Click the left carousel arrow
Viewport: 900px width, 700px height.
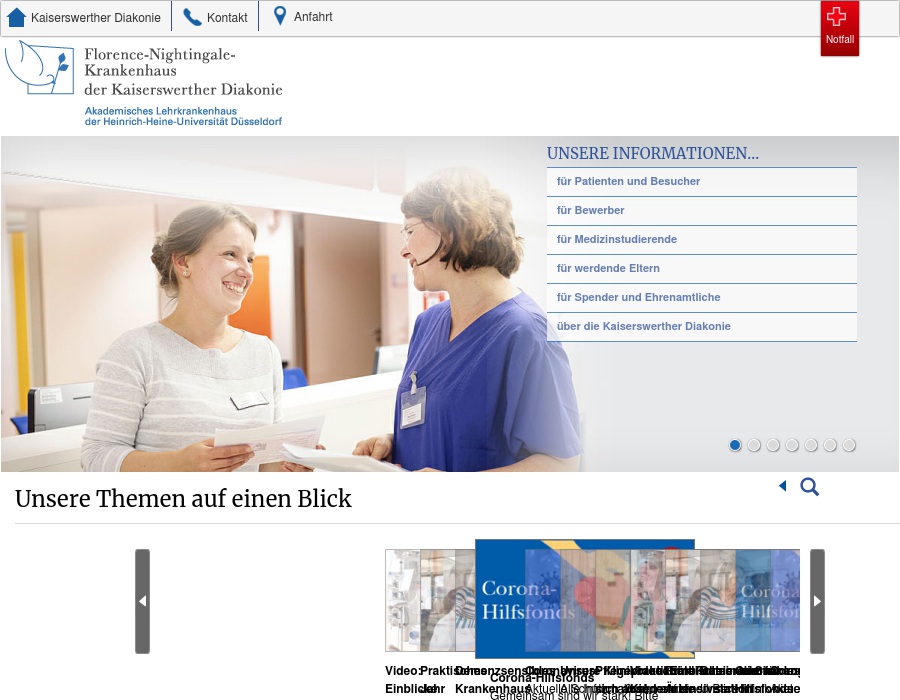click(x=142, y=601)
